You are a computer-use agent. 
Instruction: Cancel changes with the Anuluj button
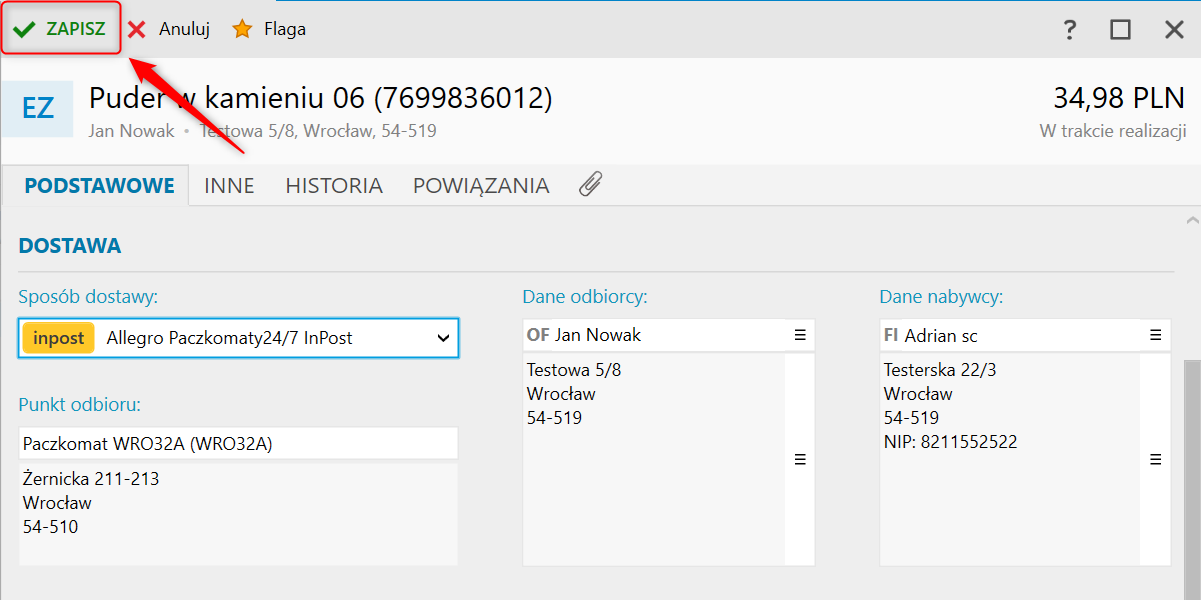click(x=169, y=29)
